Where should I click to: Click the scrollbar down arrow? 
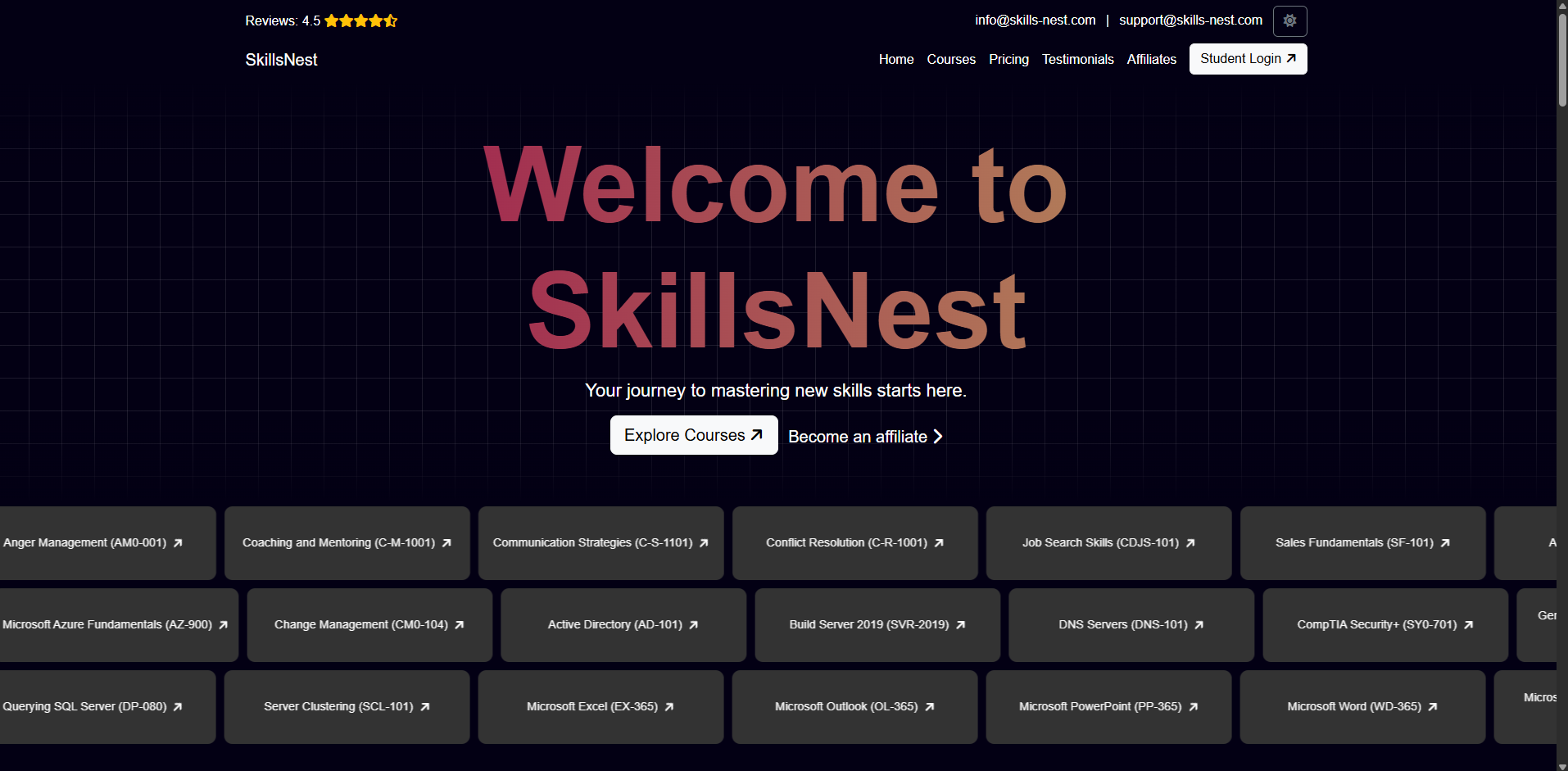tap(1562, 765)
